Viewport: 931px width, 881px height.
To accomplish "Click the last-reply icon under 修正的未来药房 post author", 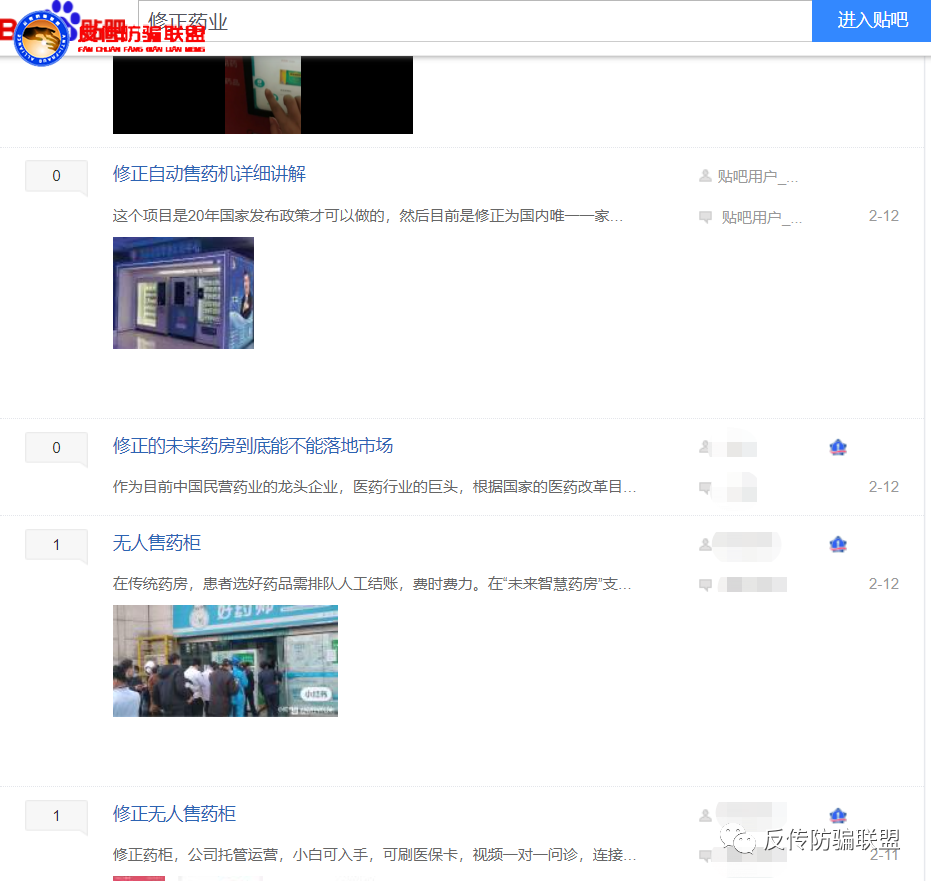I will coord(705,488).
